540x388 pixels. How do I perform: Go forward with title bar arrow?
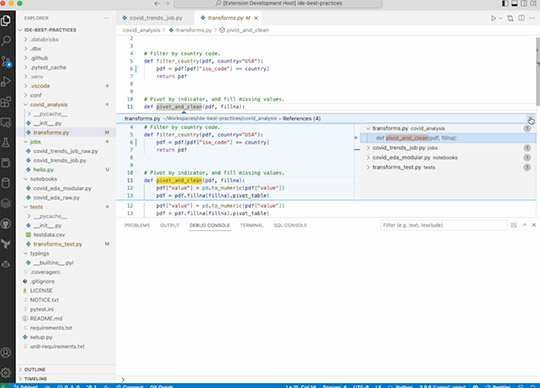(167, 3)
